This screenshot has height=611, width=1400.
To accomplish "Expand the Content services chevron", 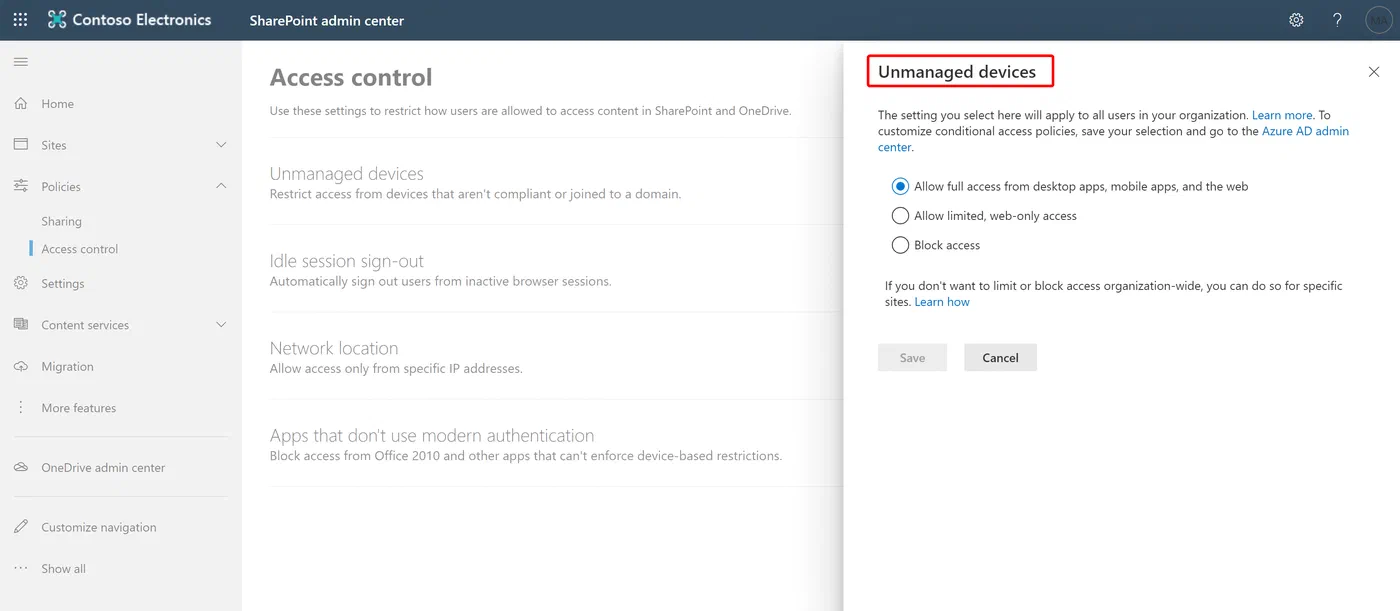I will (x=221, y=325).
